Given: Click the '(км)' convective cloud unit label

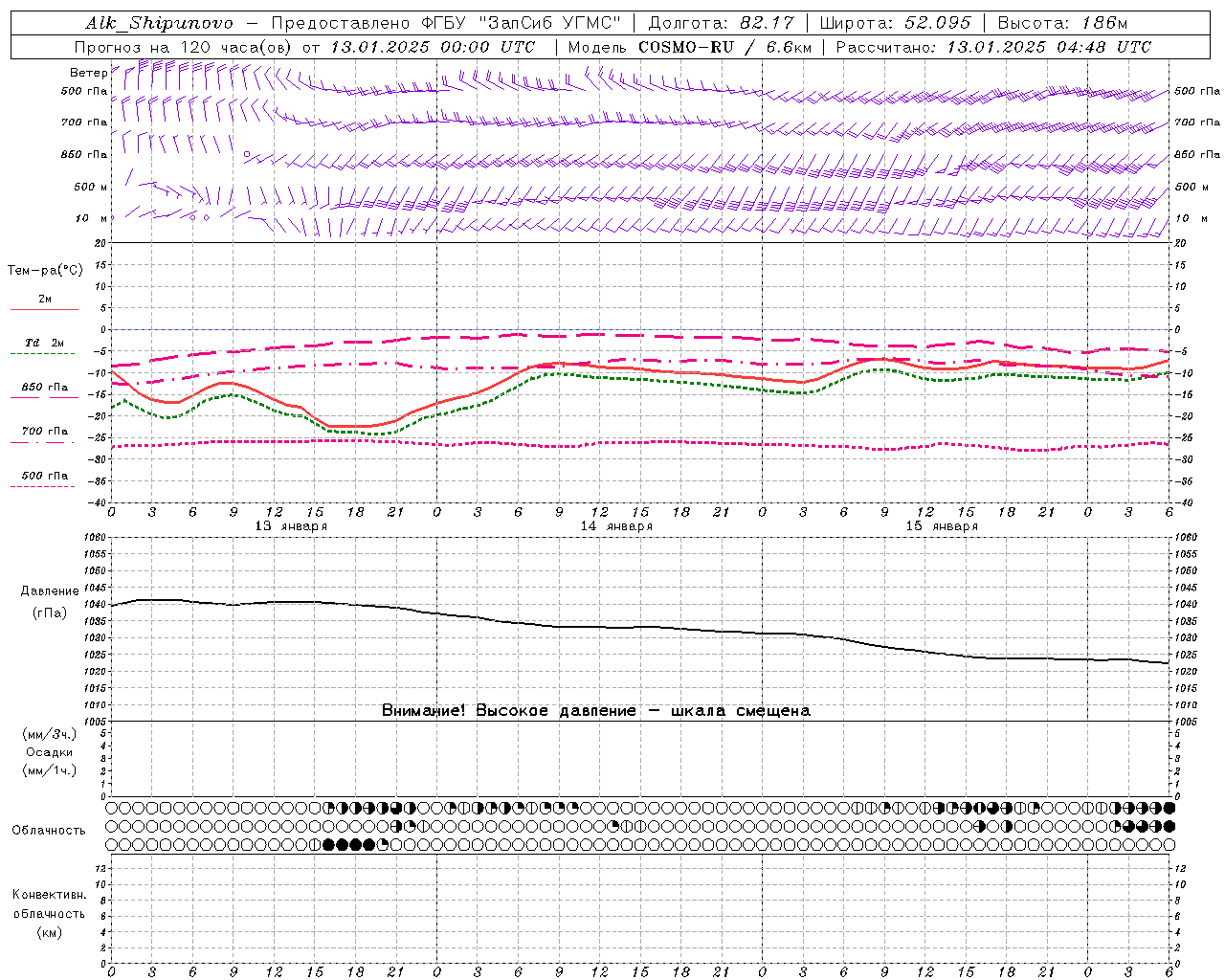Looking at the screenshot, I should (50, 932).
